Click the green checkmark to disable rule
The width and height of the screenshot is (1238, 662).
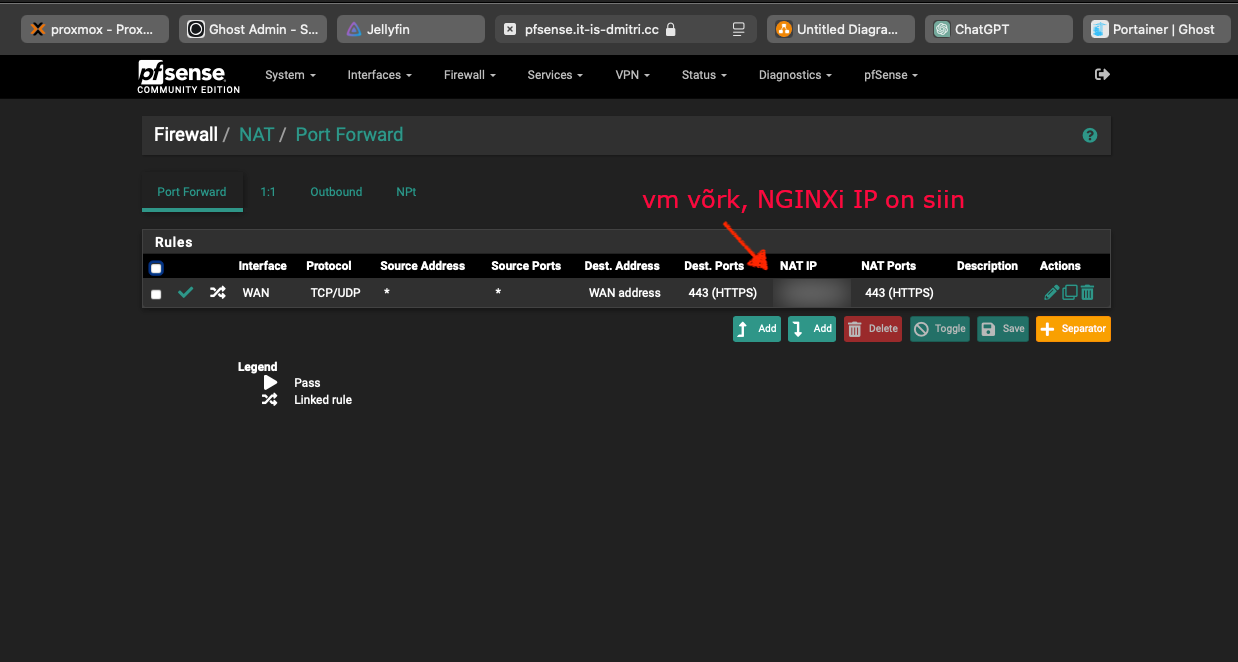coord(185,293)
